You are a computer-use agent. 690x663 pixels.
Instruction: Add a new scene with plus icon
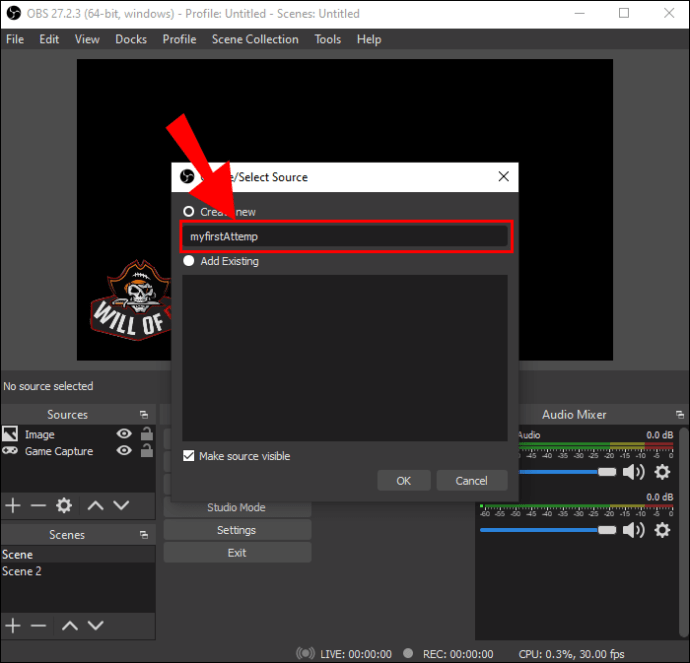pyautogui.click(x=13, y=625)
